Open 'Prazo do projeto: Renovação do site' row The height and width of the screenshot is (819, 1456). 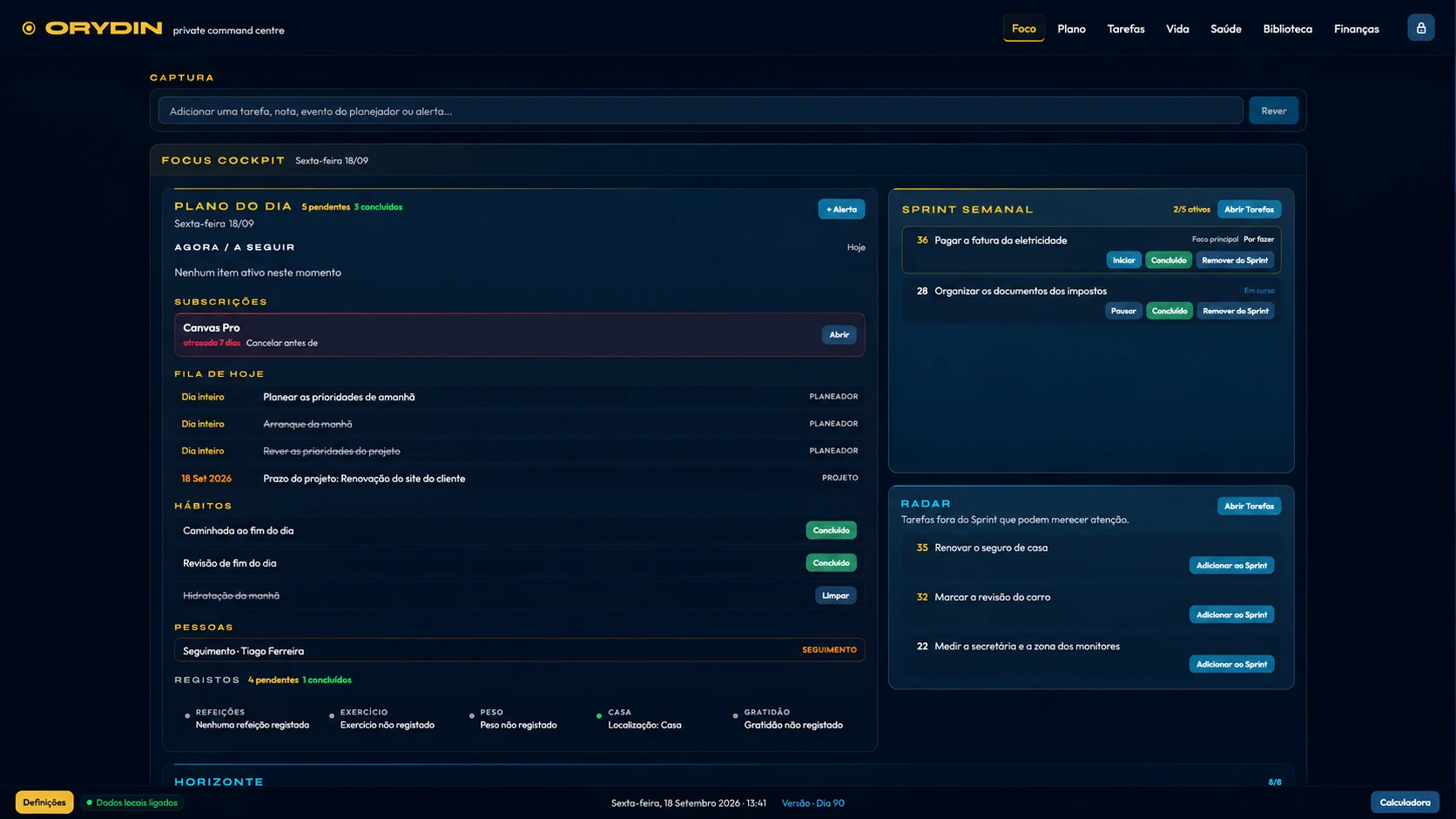pyautogui.click(x=519, y=478)
